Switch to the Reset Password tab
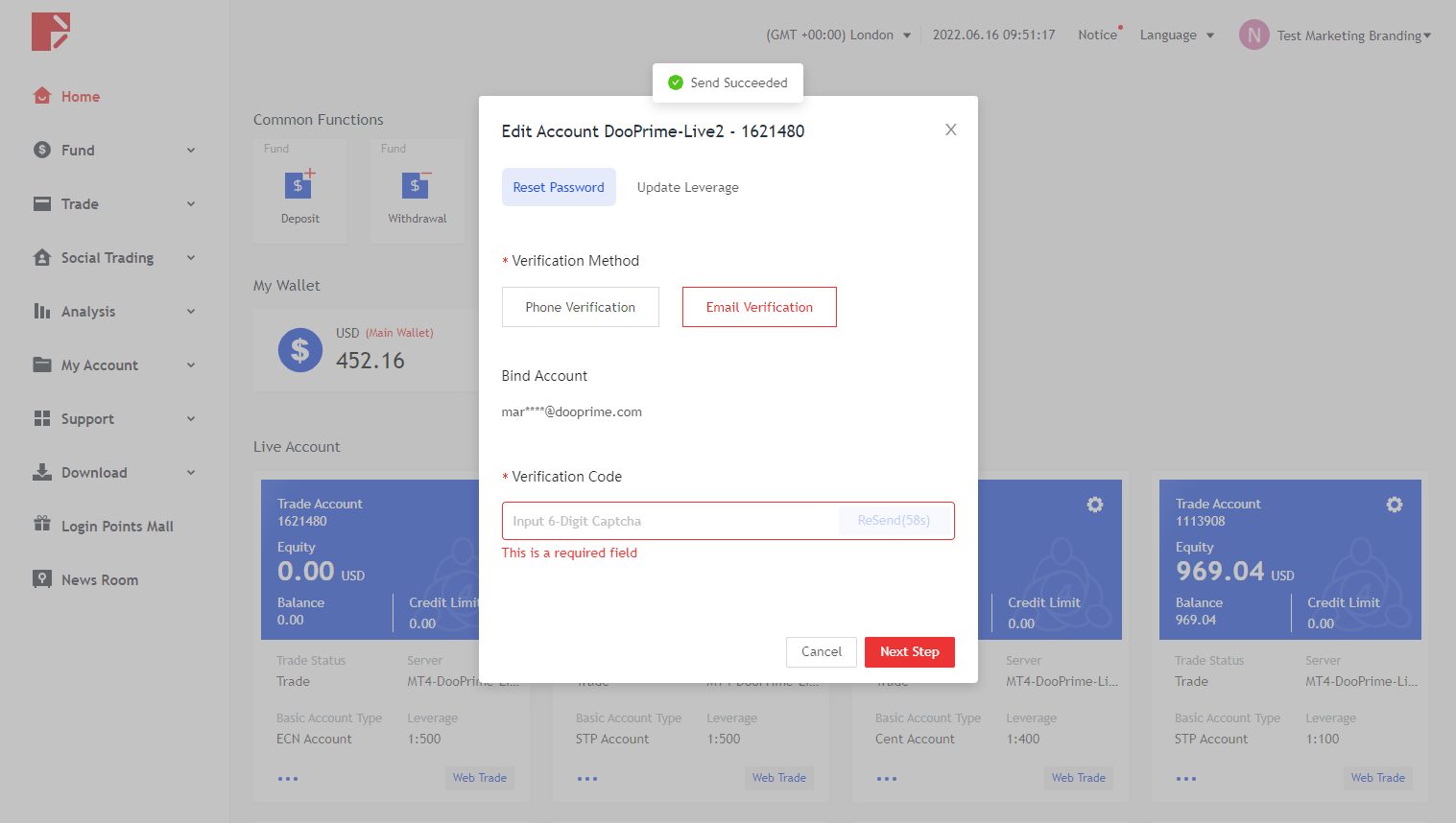This screenshot has height=823, width=1456. point(559,187)
